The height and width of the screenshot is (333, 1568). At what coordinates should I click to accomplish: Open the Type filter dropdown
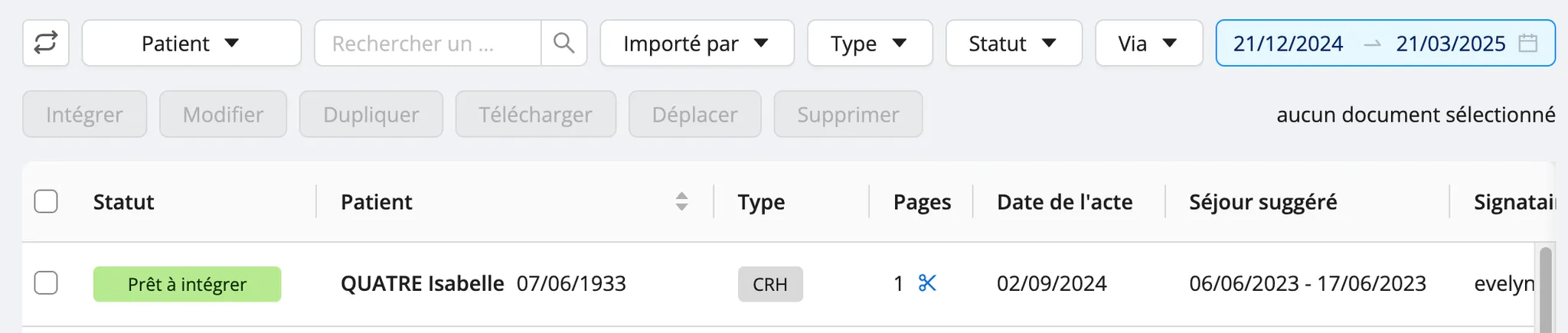click(870, 43)
